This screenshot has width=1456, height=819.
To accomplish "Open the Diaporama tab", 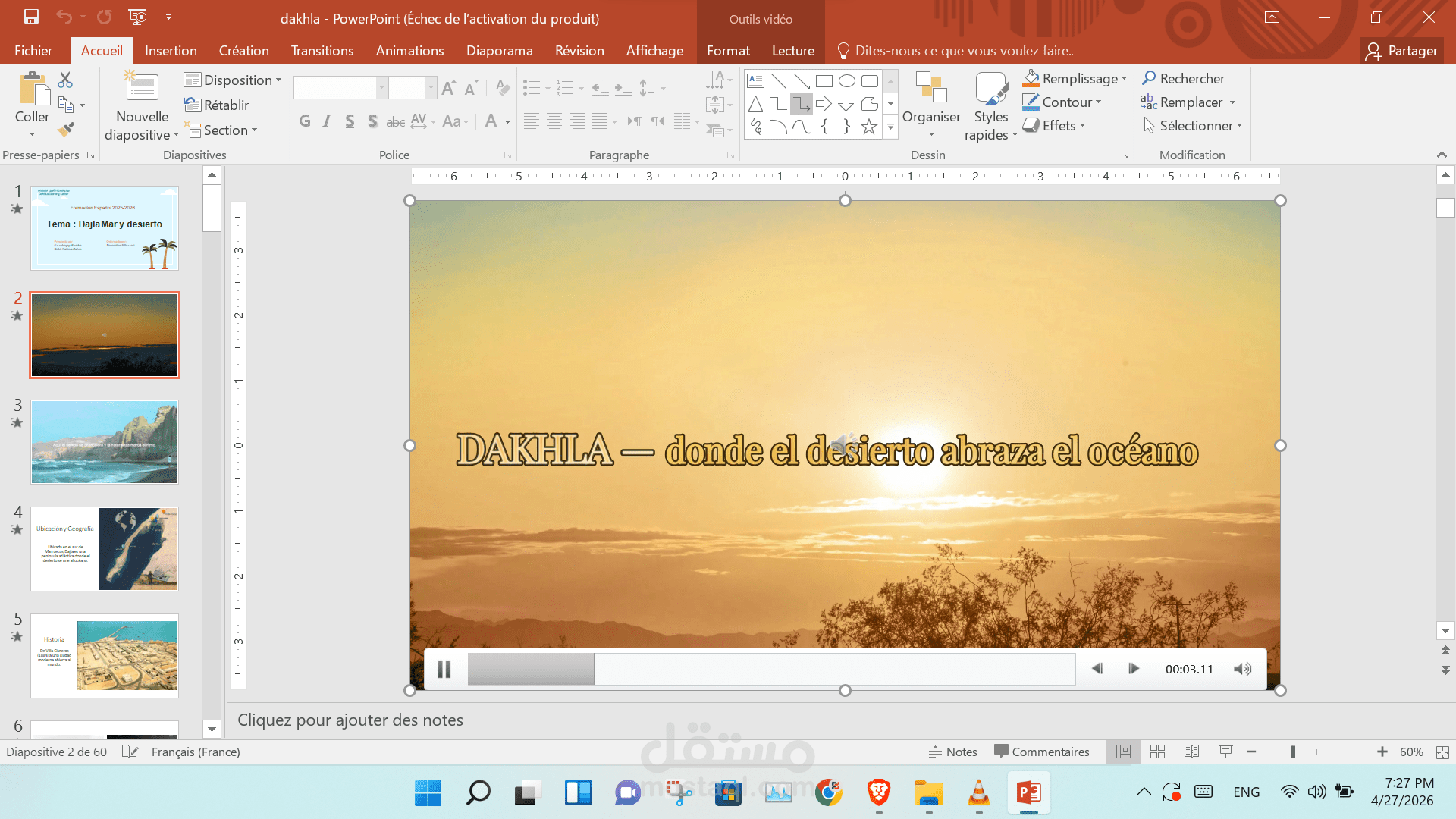I will click(x=500, y=51).
